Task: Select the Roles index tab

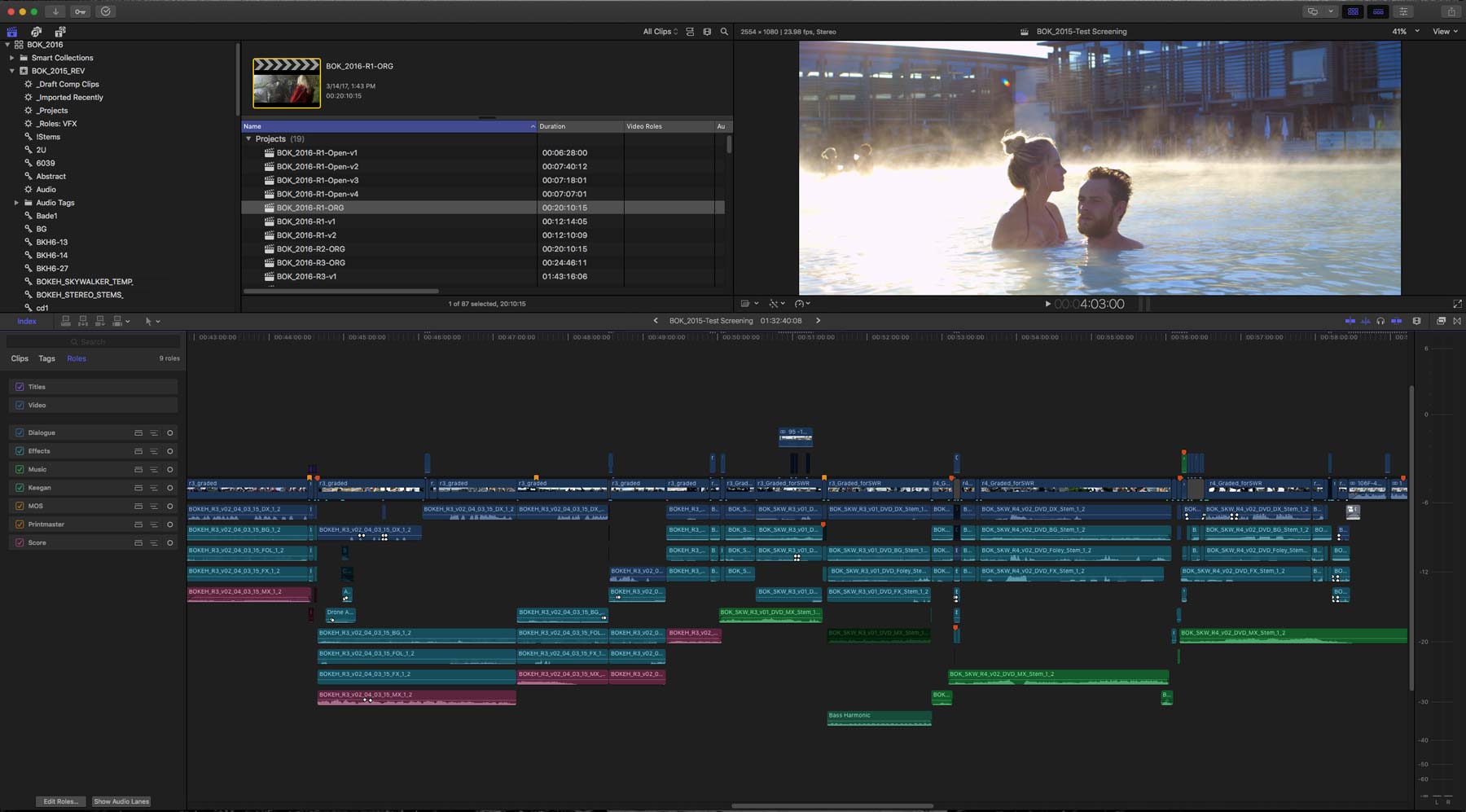Action: [77, 358]
